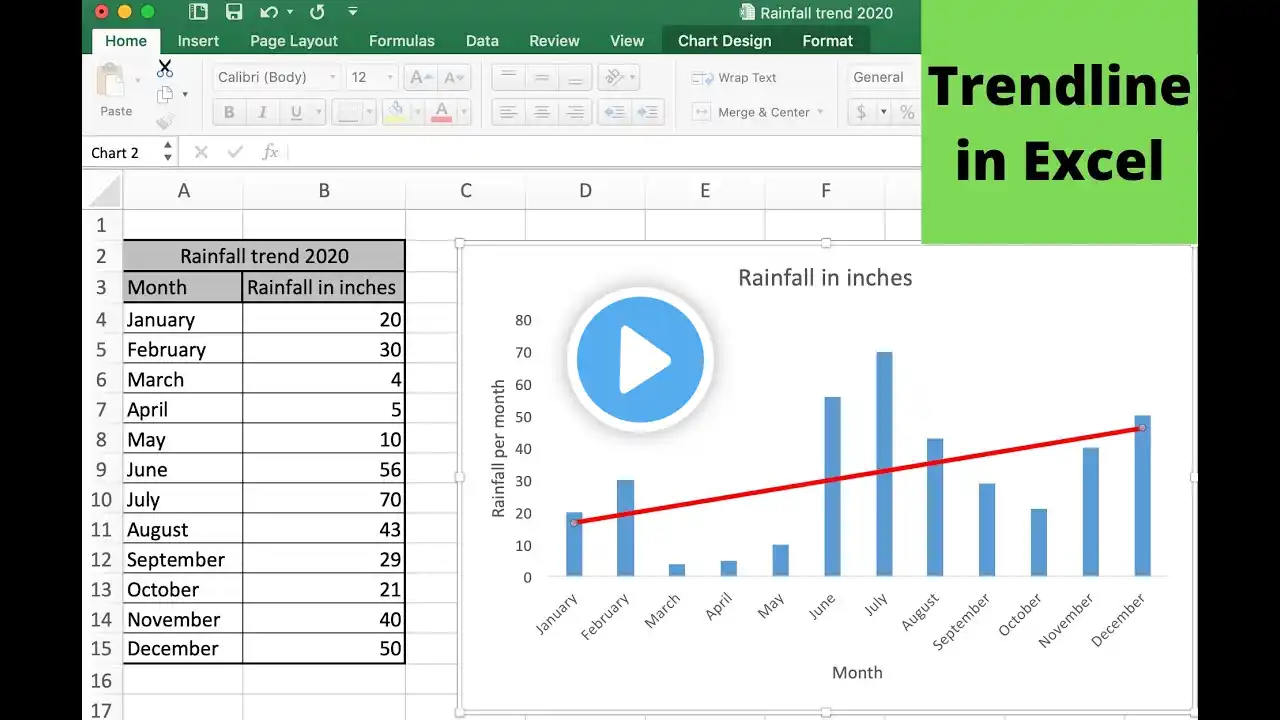1280x720 pixels.
Task: Click the Select All corner triangle
Action: [x=104, y=190]
